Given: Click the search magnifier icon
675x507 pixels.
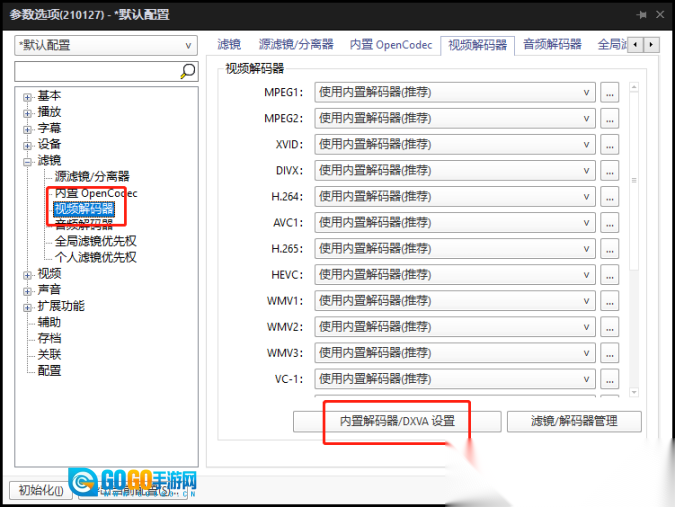Looking at the screenshot, I should point(187,71).
